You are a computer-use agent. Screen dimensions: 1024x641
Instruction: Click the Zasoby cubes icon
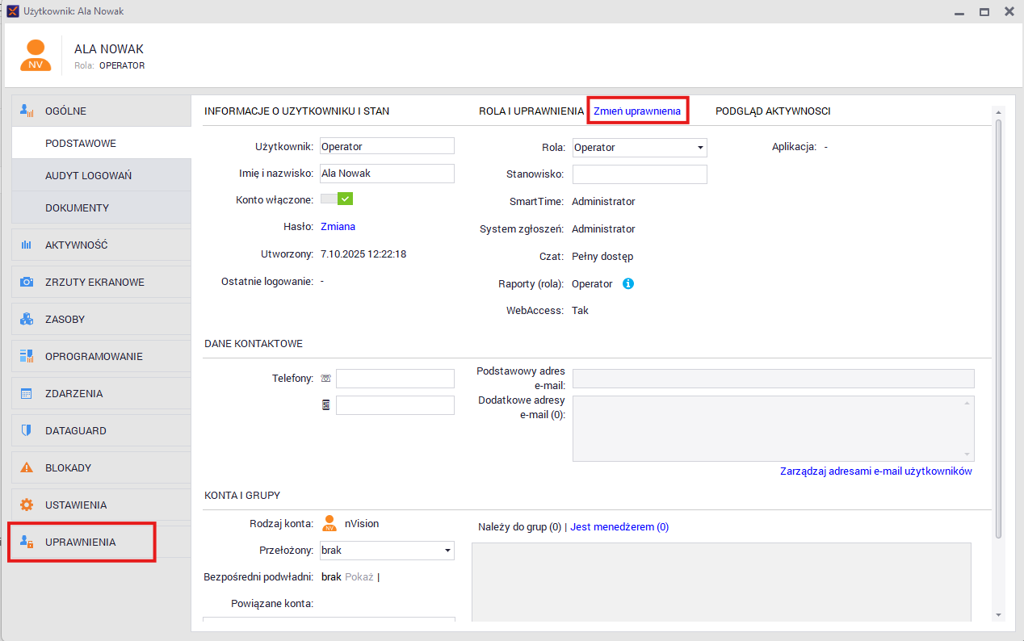pos(27,320)
